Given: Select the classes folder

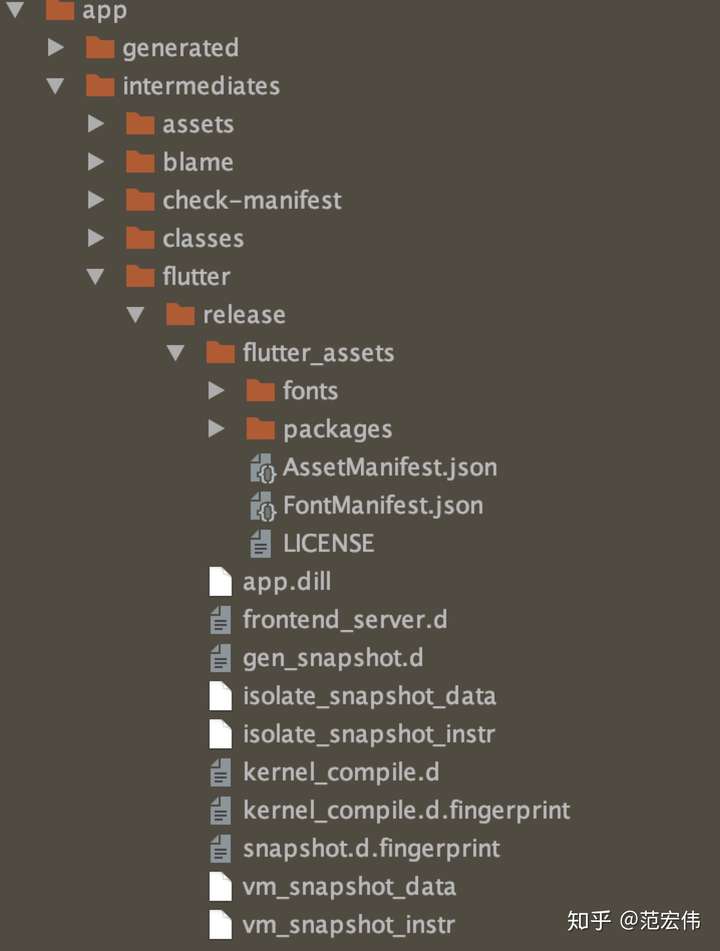Looking at the screenshot, I should tap(203, 239).
